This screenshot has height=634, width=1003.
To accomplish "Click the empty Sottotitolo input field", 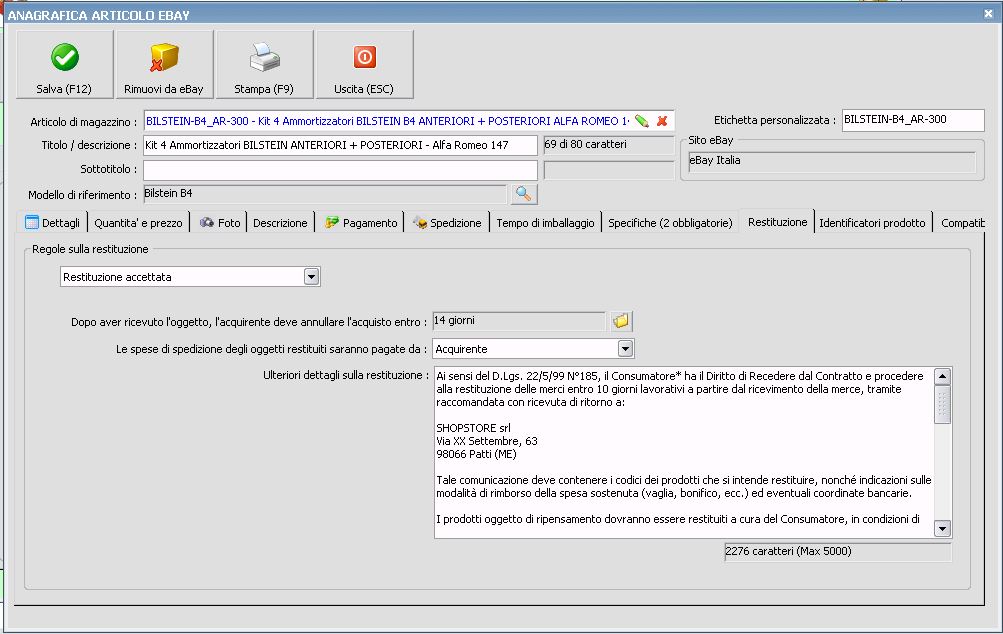I will [x=340, y=170].
